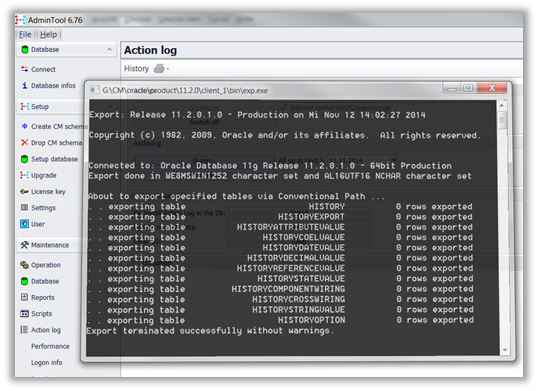Click the console scrollbar up arrow
538x391 pixels.
pos(502,105)
